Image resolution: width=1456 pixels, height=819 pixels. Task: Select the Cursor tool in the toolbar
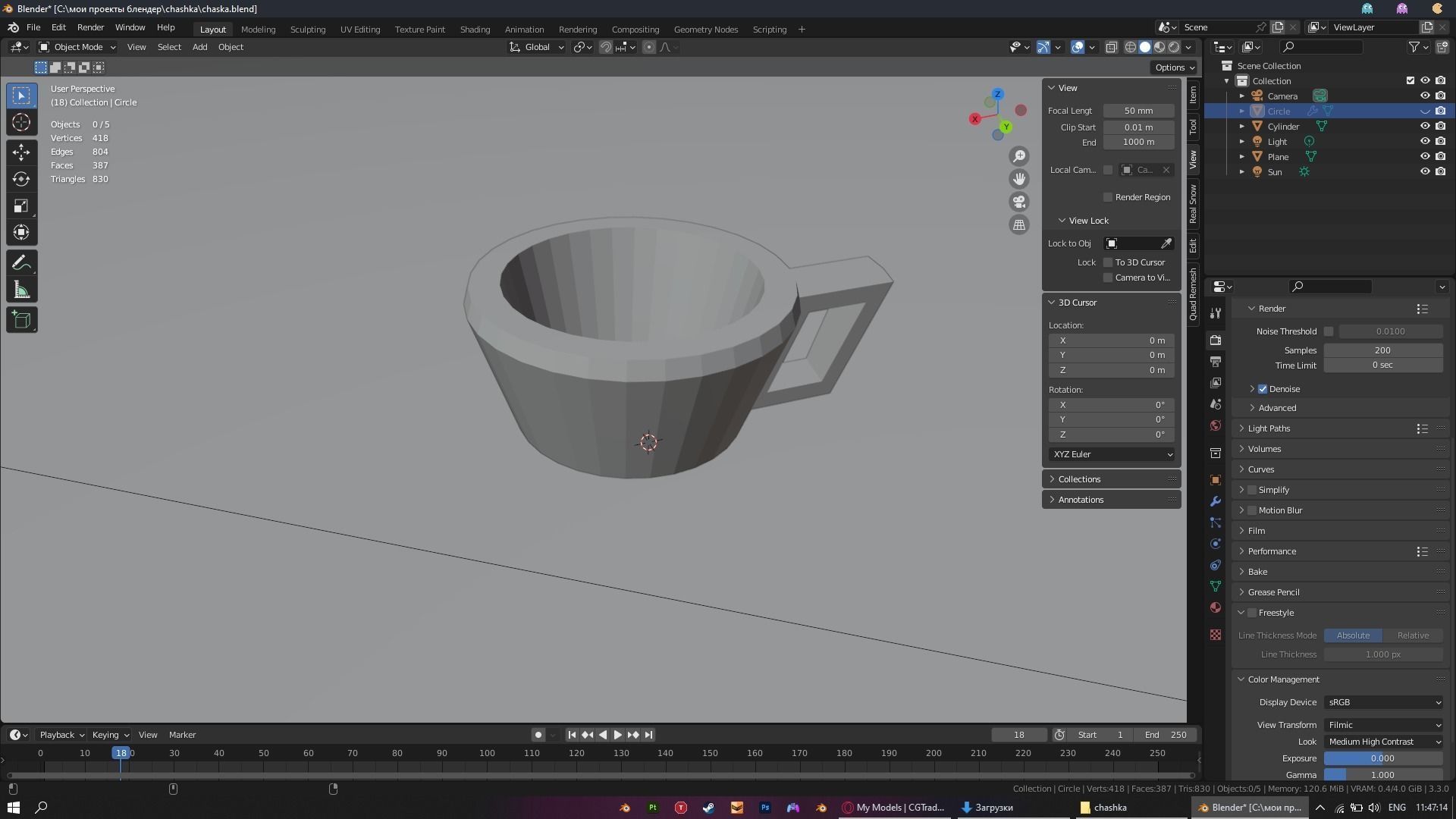(x=21, y=122)
